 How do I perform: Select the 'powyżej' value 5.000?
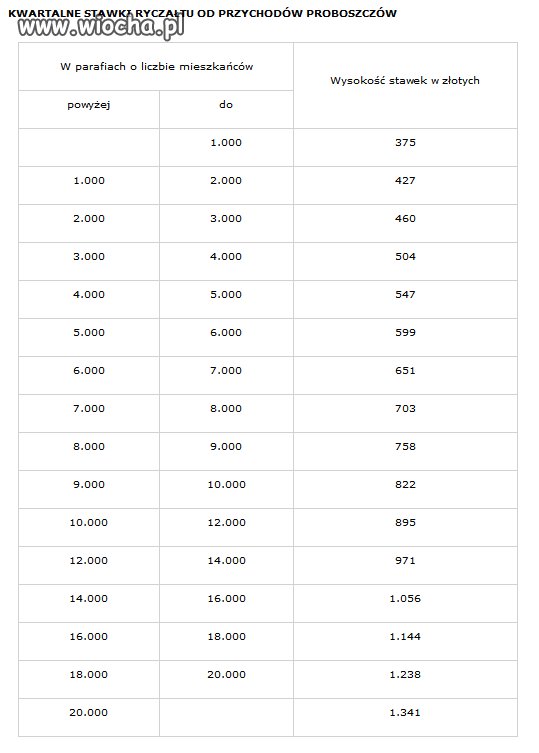(89, 333)
